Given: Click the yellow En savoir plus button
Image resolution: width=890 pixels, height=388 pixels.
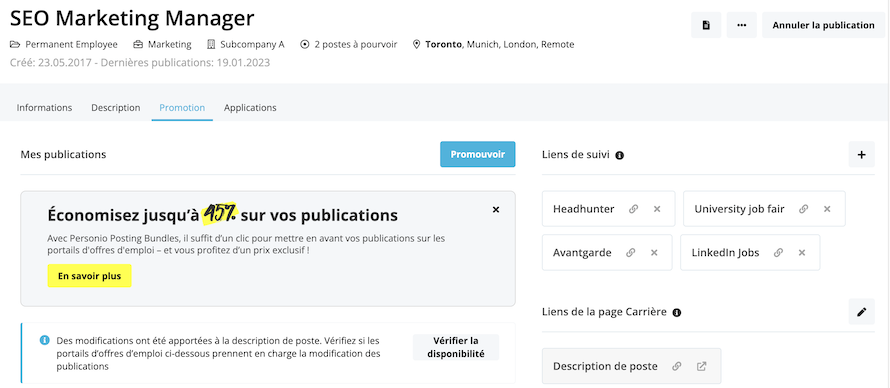Looking at the screenshot, I should pos(90,276).
